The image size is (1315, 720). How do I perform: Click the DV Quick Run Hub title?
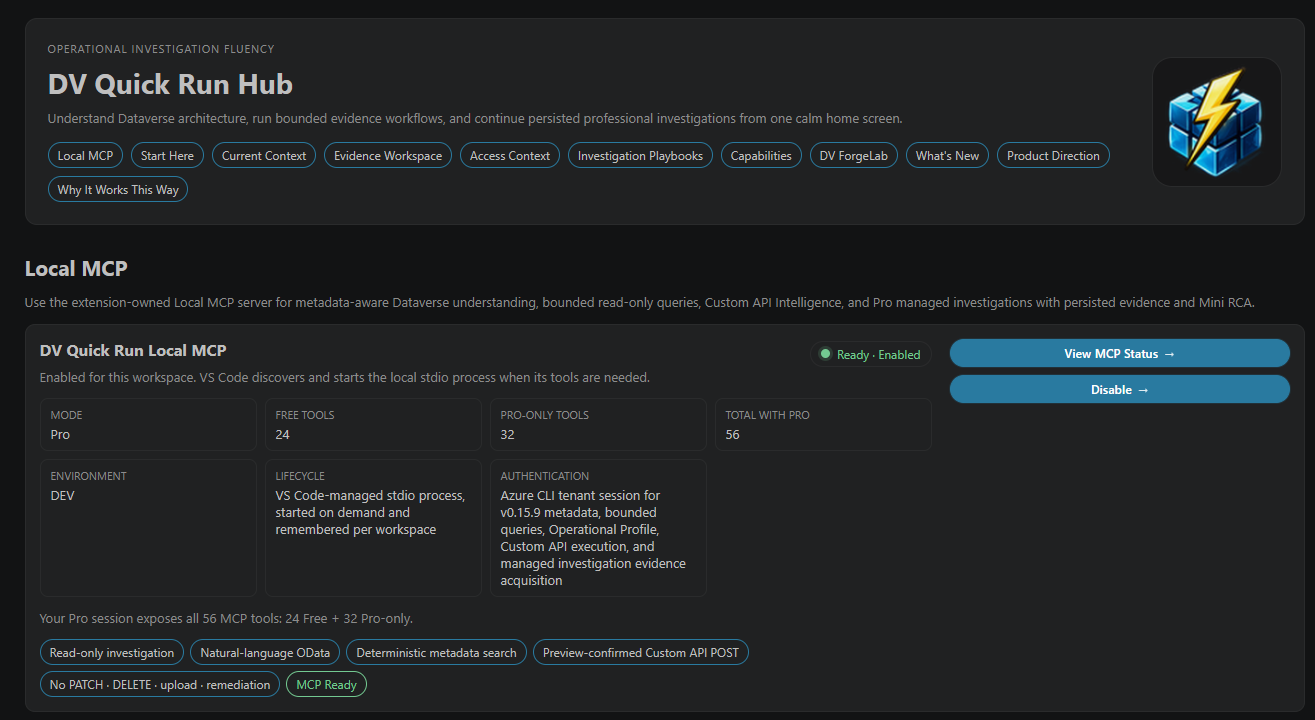[x=170, y=84]
